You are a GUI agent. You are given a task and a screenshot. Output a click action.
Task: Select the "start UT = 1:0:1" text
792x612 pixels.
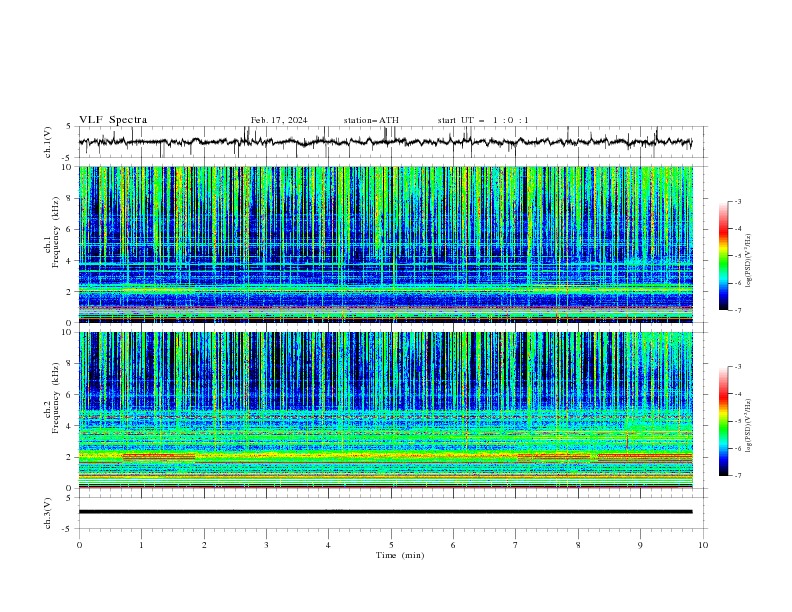pos(483,120)
